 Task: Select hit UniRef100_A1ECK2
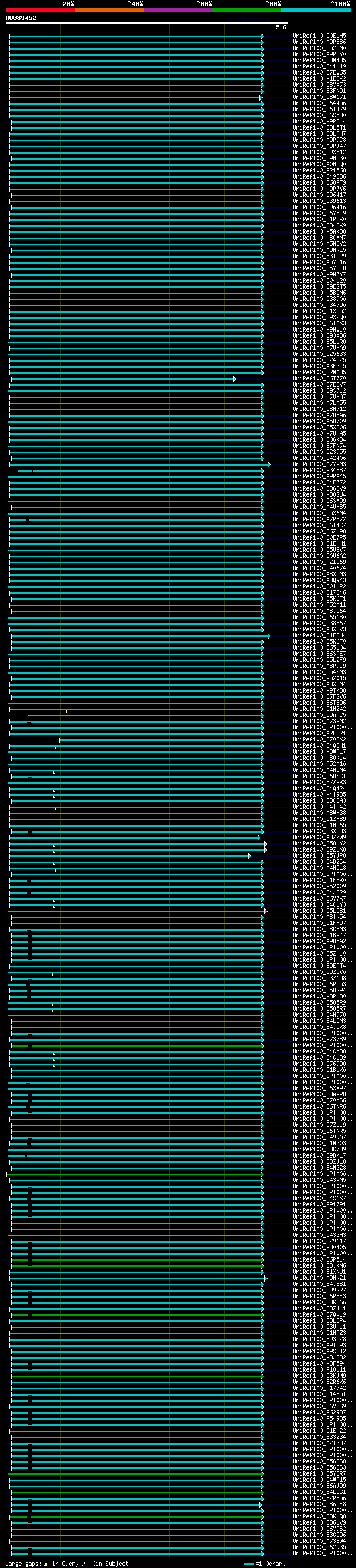pos(319,79)
